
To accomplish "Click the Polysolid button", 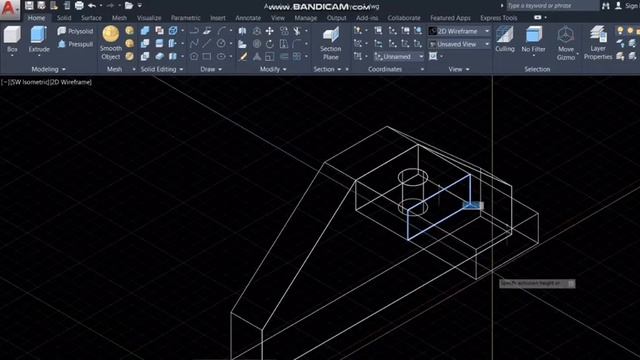I will coord(76,31).
